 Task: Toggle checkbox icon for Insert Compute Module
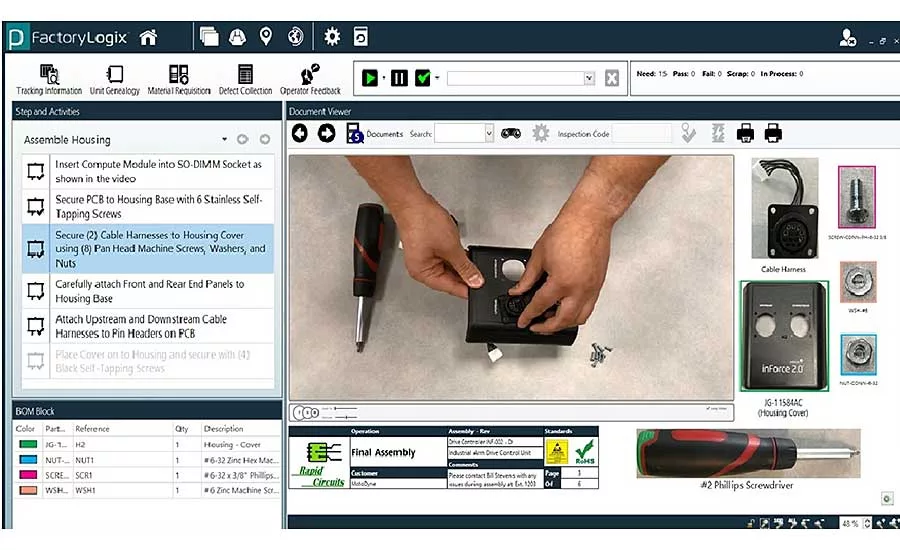coord(36,172)
